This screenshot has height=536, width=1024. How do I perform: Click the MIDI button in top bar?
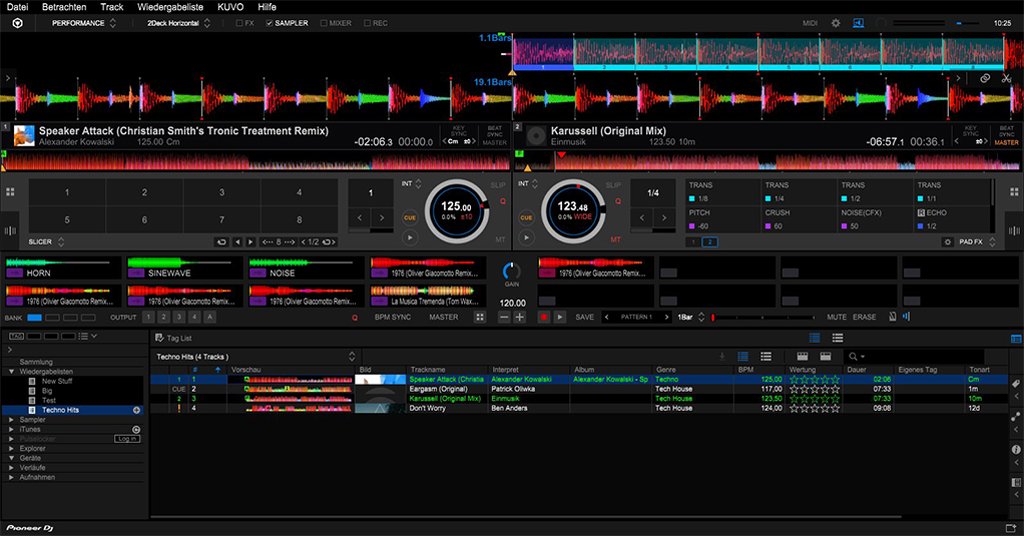coord(809,22)
